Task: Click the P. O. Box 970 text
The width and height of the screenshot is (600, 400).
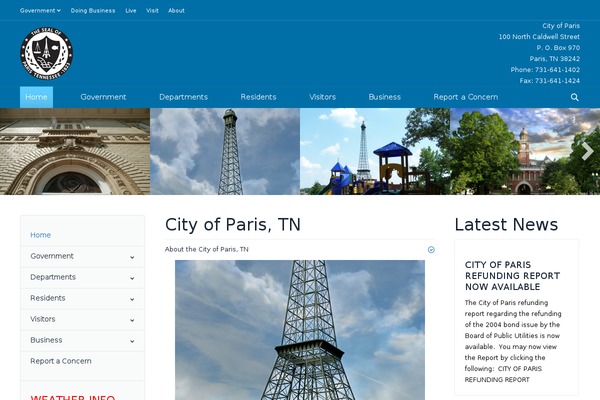Action: (558, 48)
